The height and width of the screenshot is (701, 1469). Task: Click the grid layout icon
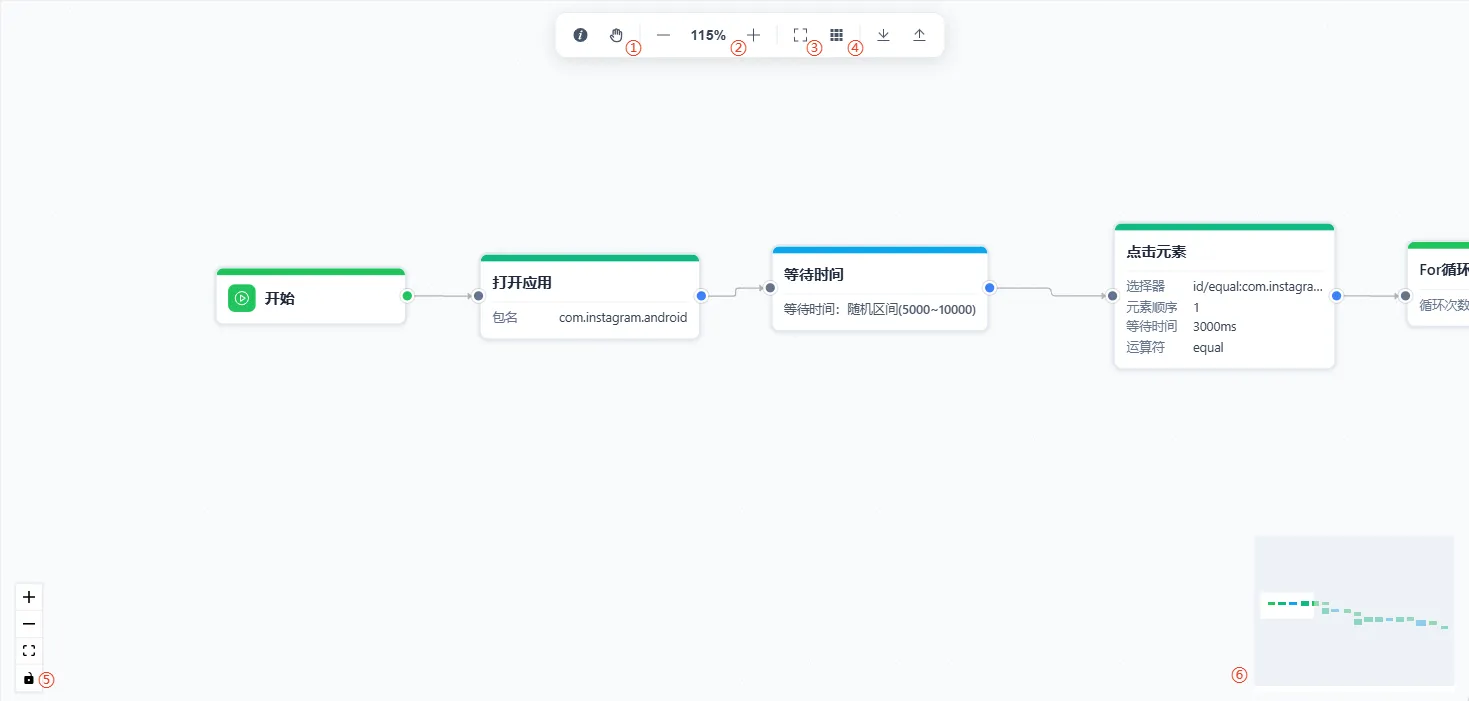(x=837, y=35)
